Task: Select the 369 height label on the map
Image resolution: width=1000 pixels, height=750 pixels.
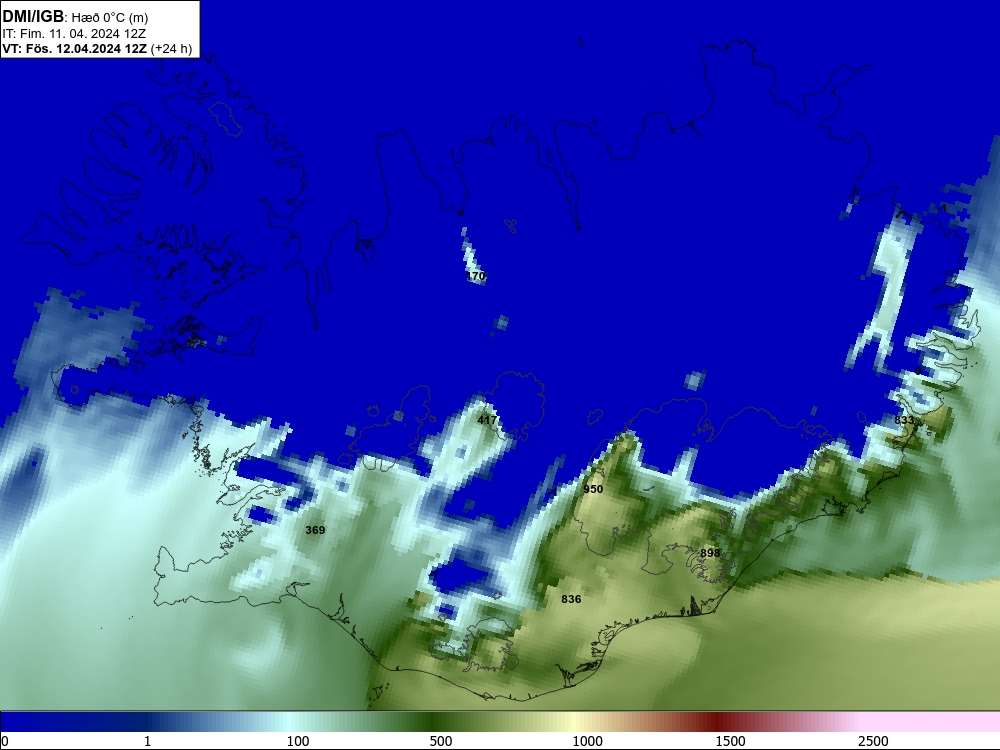Action: [x=315, y=530]
